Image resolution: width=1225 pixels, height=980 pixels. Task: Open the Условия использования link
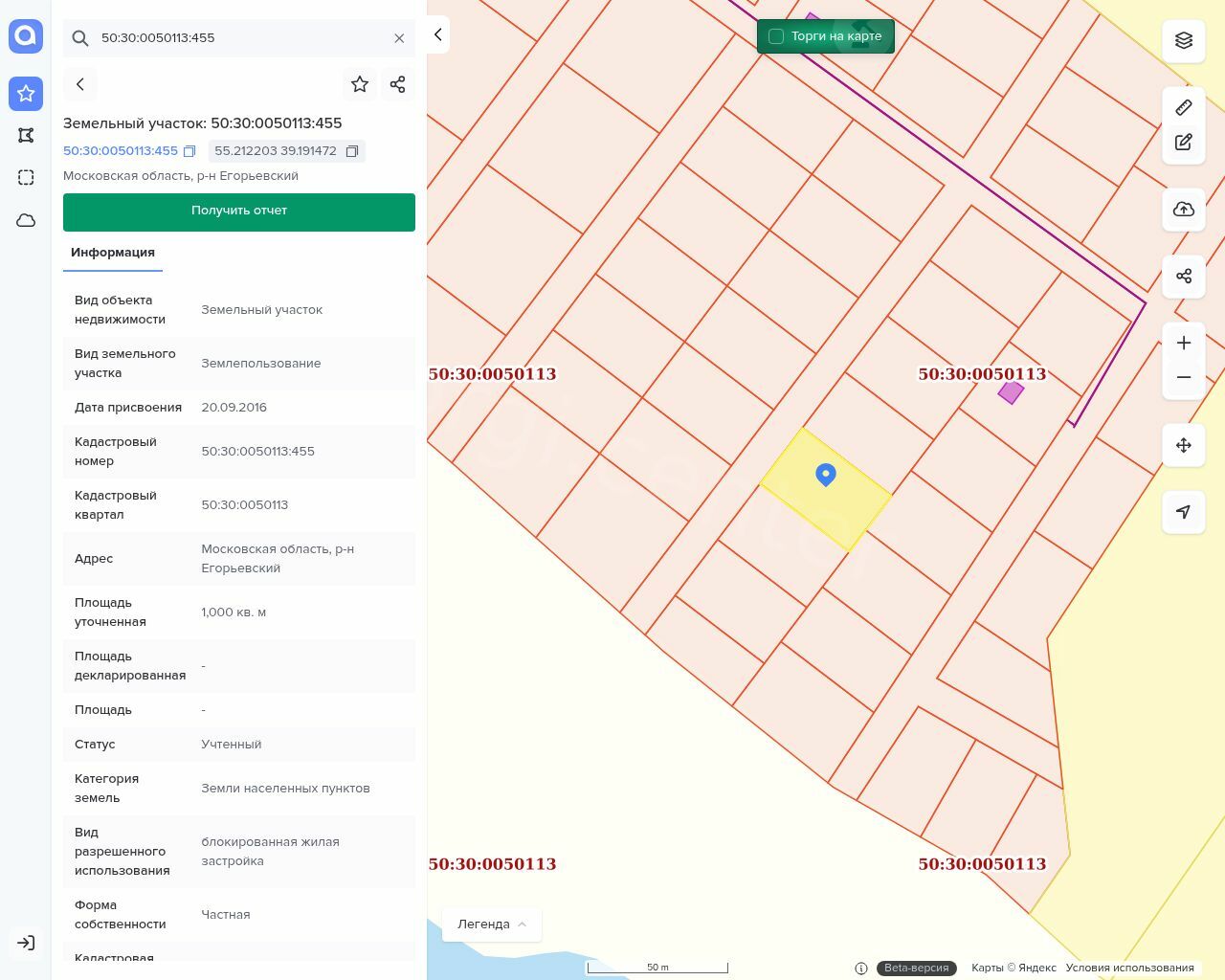(1129, 968)
